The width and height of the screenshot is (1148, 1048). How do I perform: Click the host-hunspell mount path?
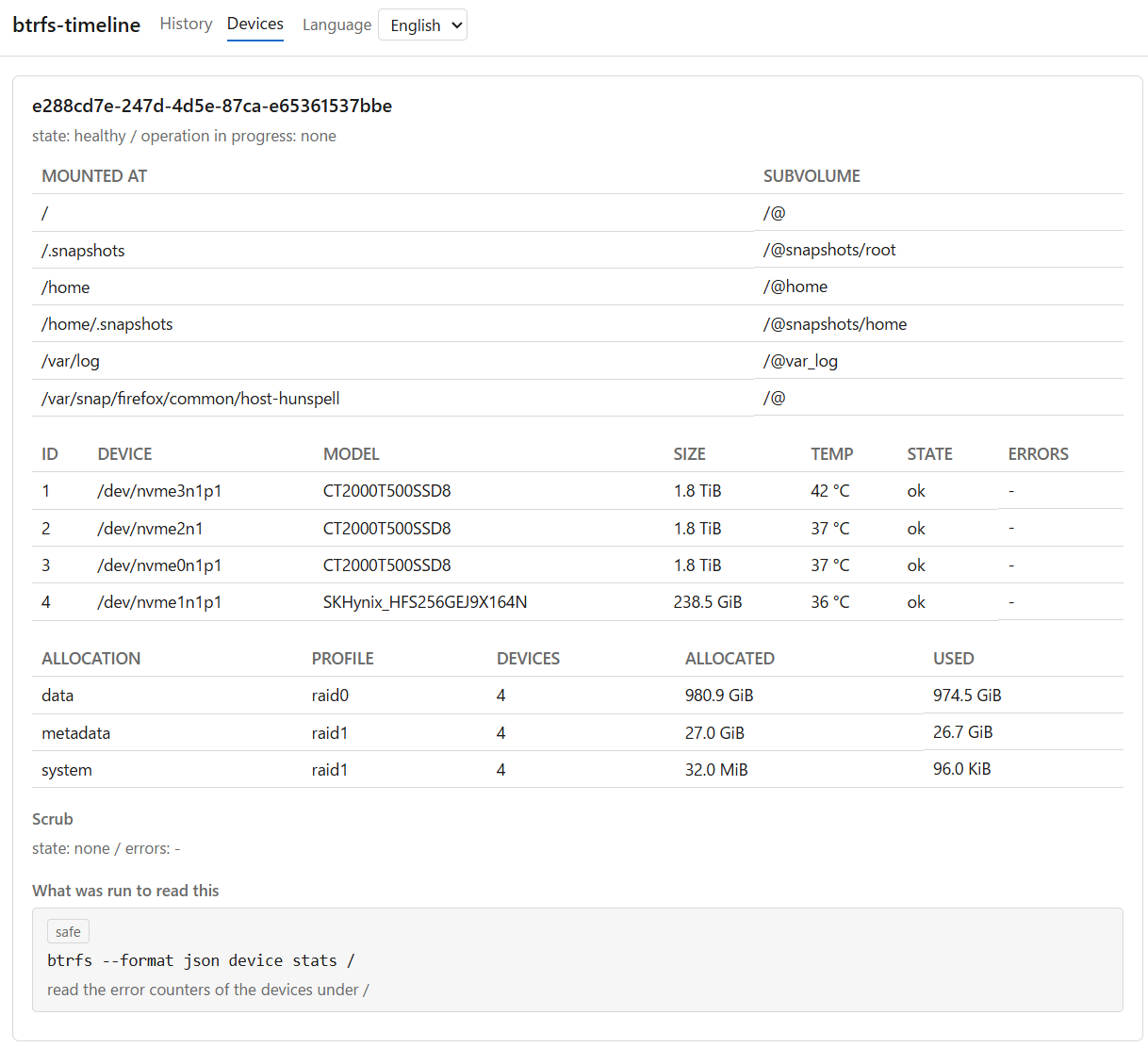pyautogui.click(x=190, y=399)
